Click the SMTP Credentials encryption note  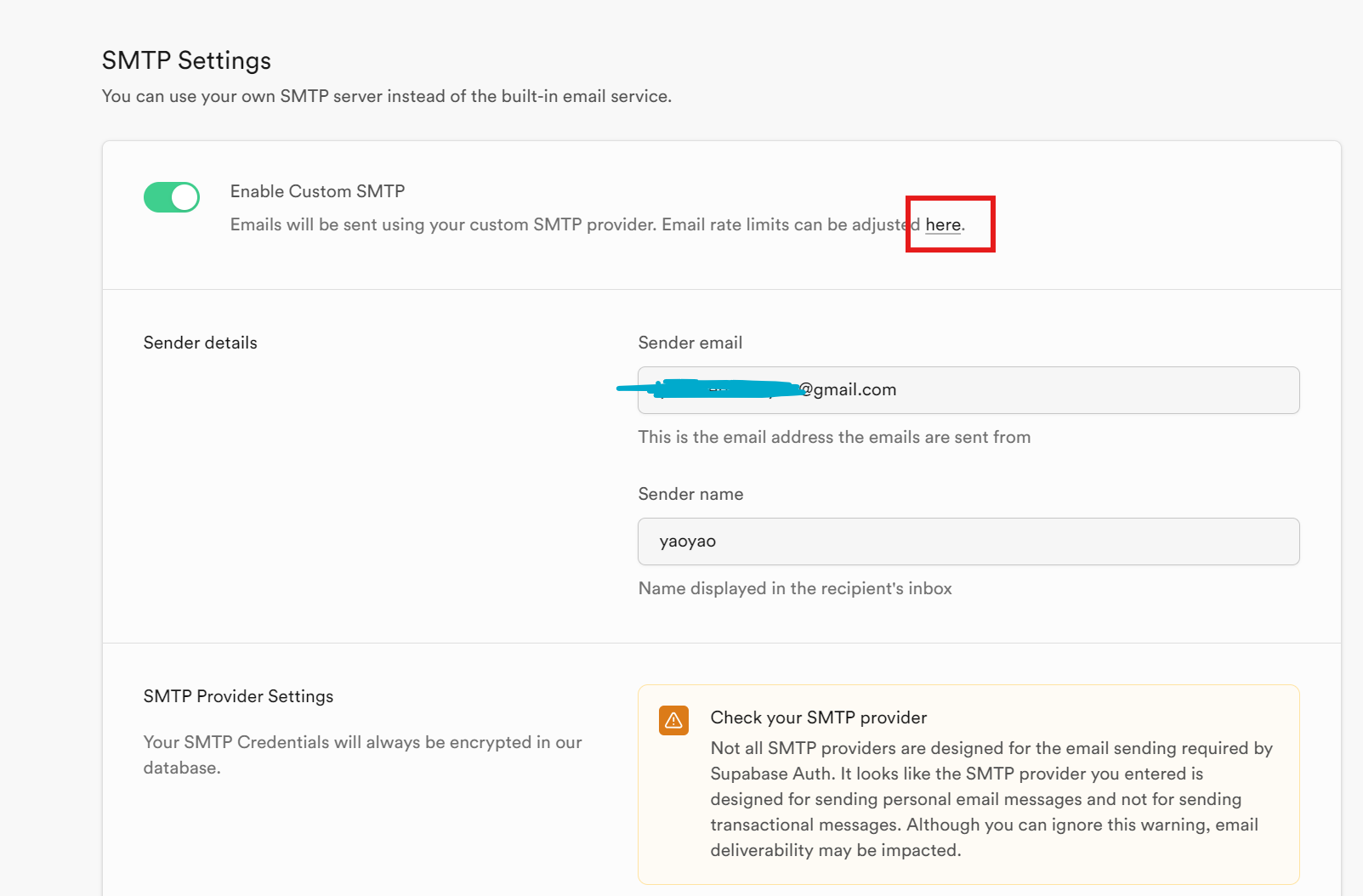pos(362,754)
